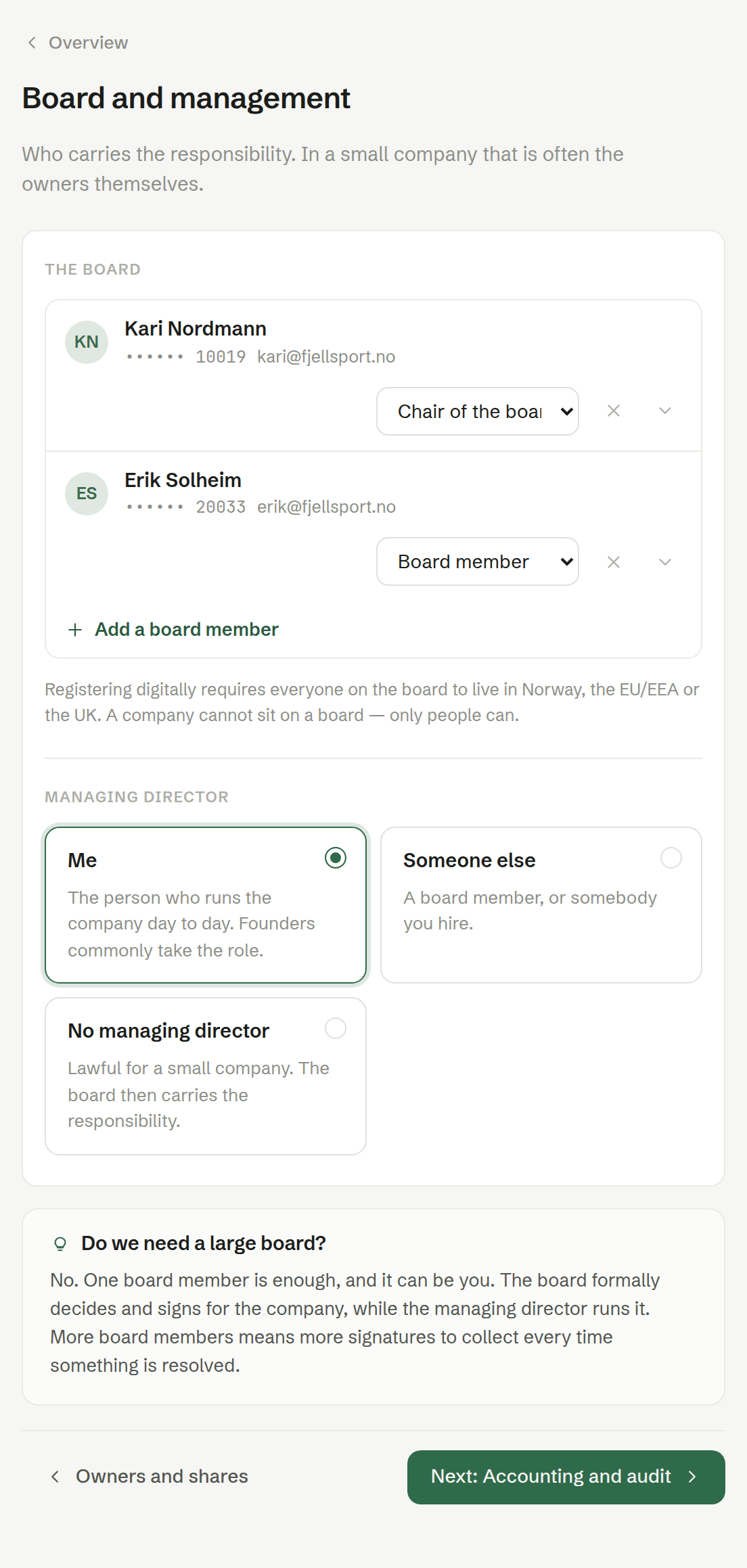This screenshot has width=747, height=1568.
Task: Continue to Next: Accounting and audit
Action: (x=566, y=1477)
